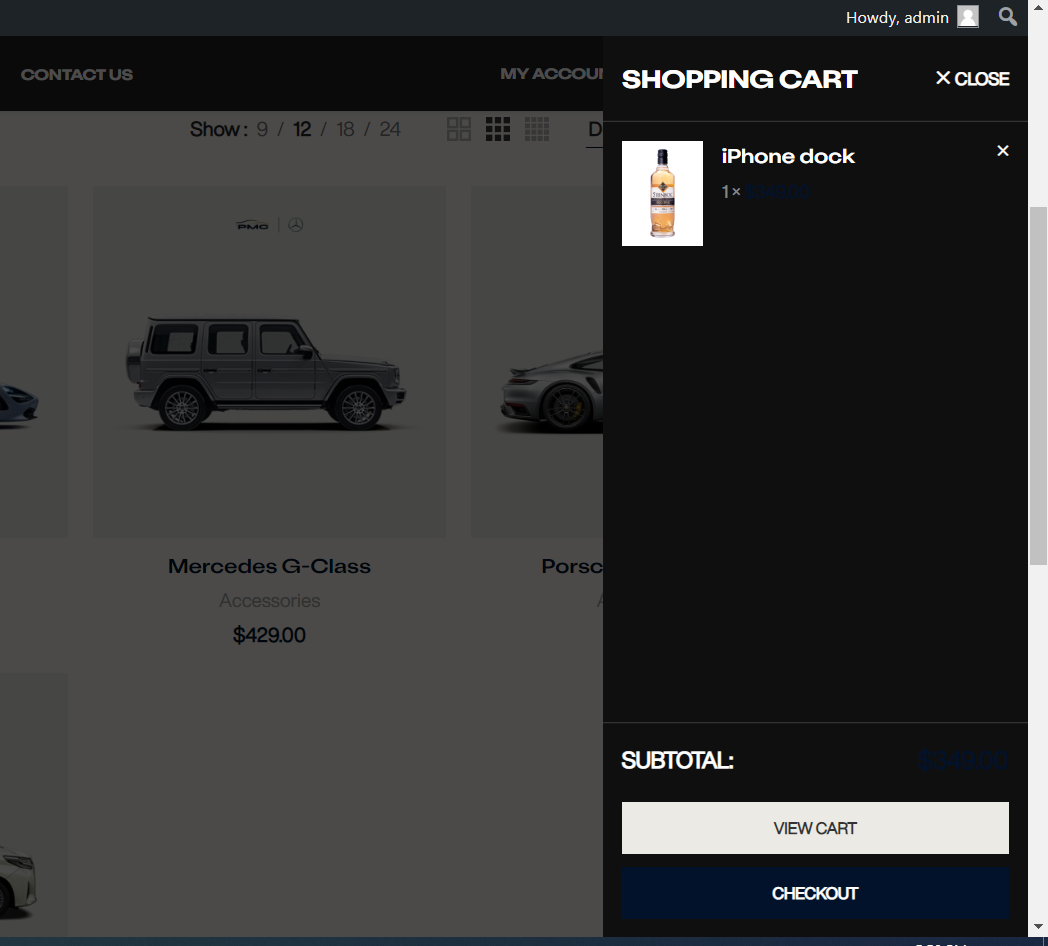Show 24 products per page
Image resolution: width=1048 pixels, height=946 pixels.
click(390, 129)
